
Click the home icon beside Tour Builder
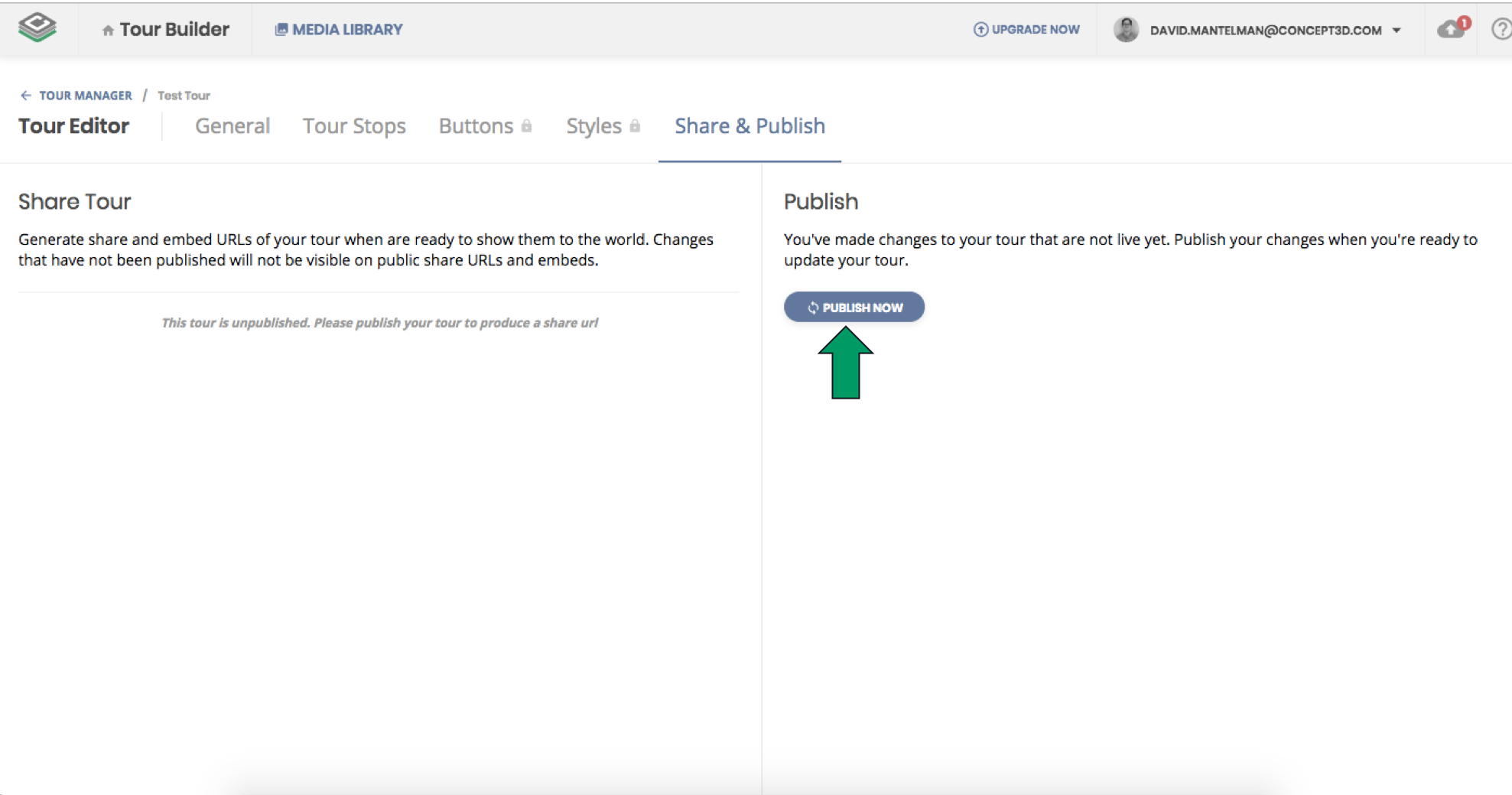pos(108,31)
